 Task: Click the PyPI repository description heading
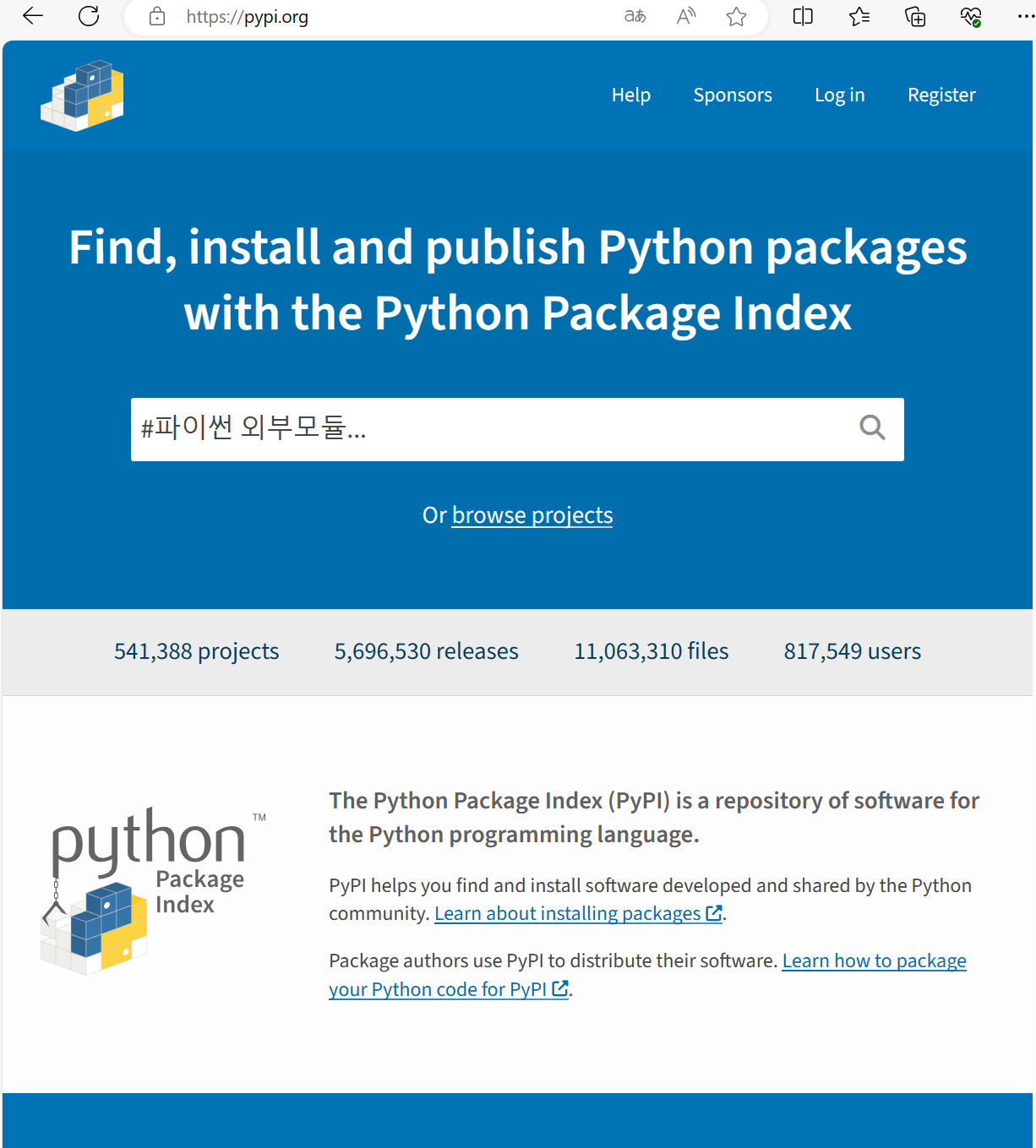(654, 817)
